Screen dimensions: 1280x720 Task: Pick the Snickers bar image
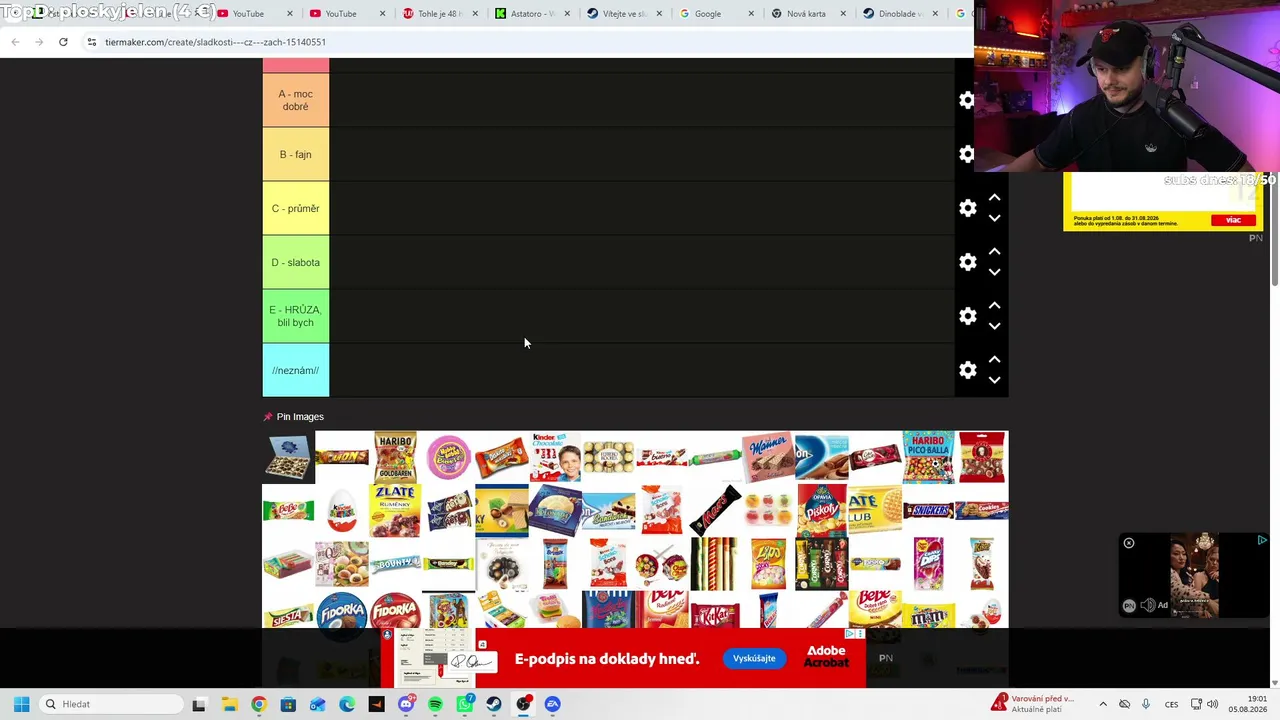point(928,511)
